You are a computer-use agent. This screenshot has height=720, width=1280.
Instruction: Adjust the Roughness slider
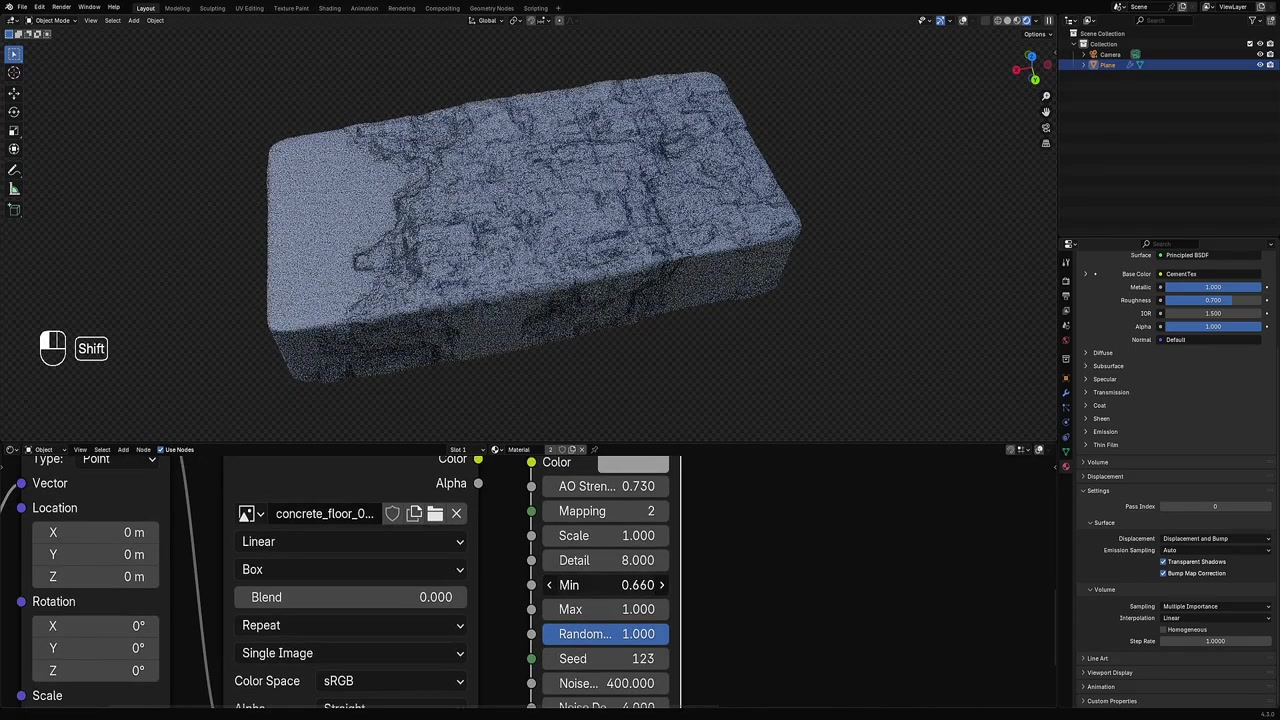pyautogui.click(x=1212, y=300)
